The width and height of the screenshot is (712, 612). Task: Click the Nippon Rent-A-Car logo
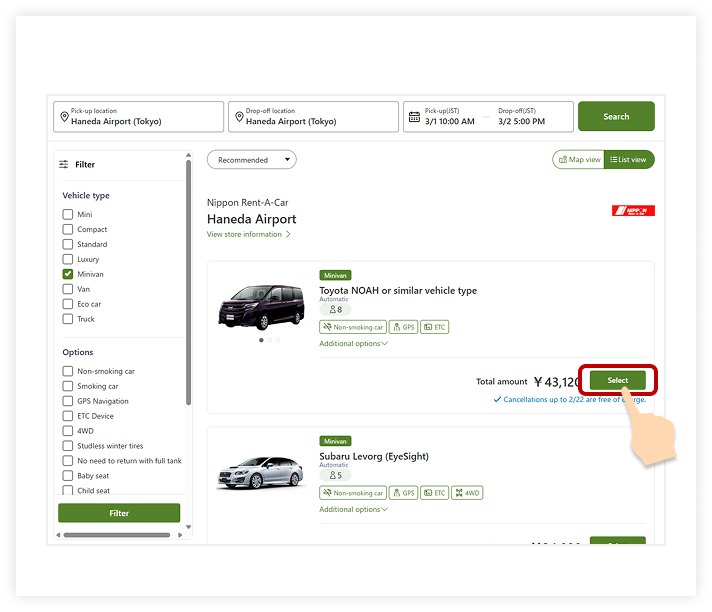click(633, 211)
